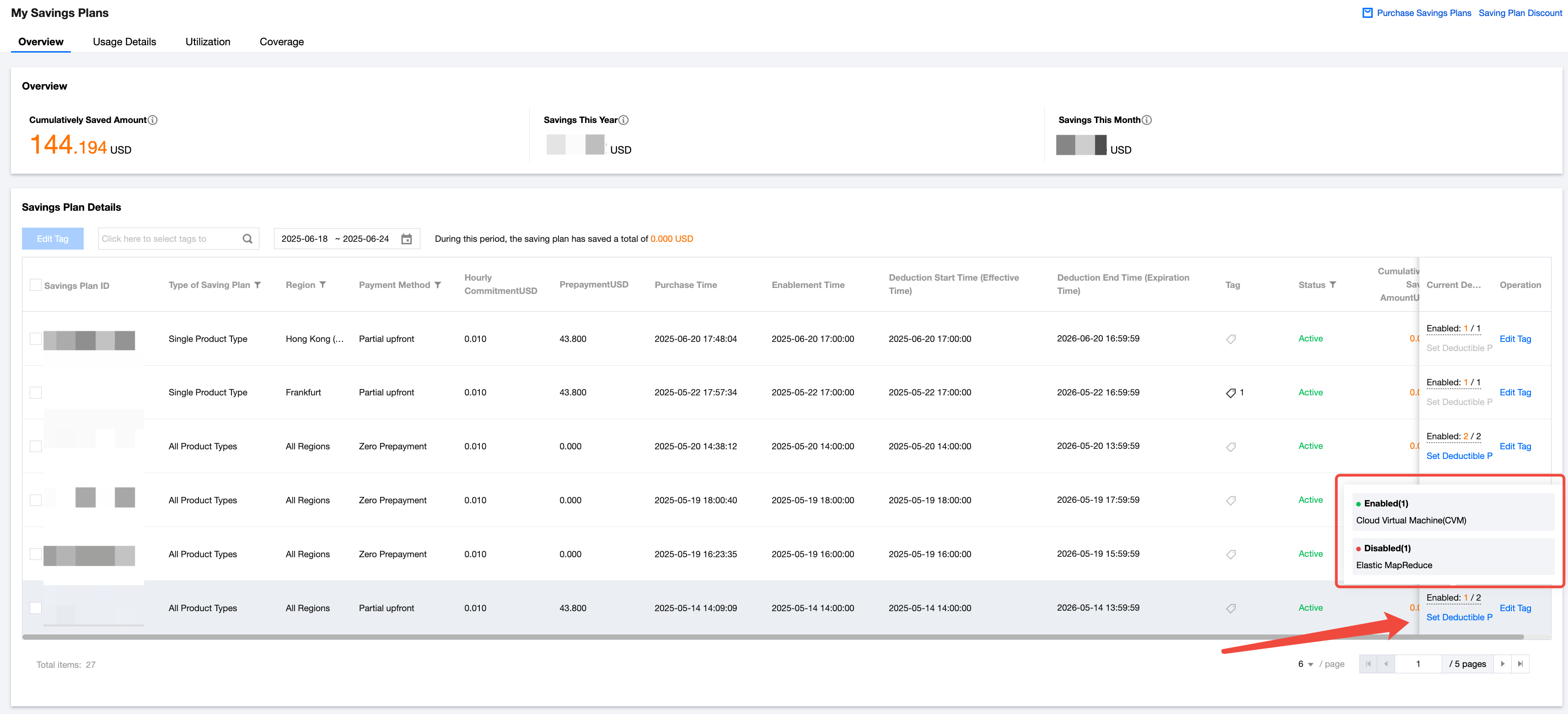Viewport: 1568px width, 714px height.
Task: Click the info icon beside Savings This Year
Action: click(x=623, y=120)
